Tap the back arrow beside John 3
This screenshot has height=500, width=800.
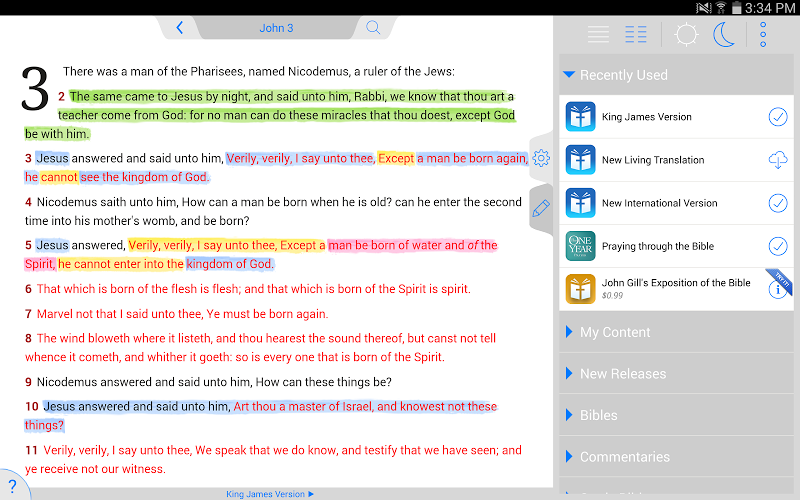[x=180, y=28]
